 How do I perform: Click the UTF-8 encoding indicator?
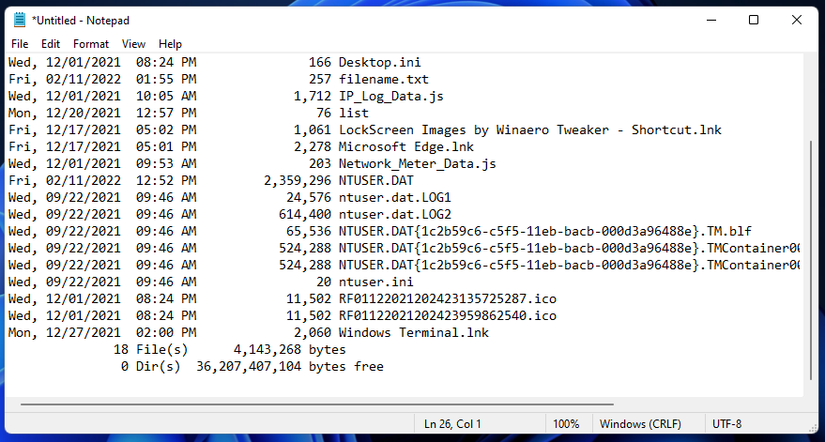coord(727,425)
